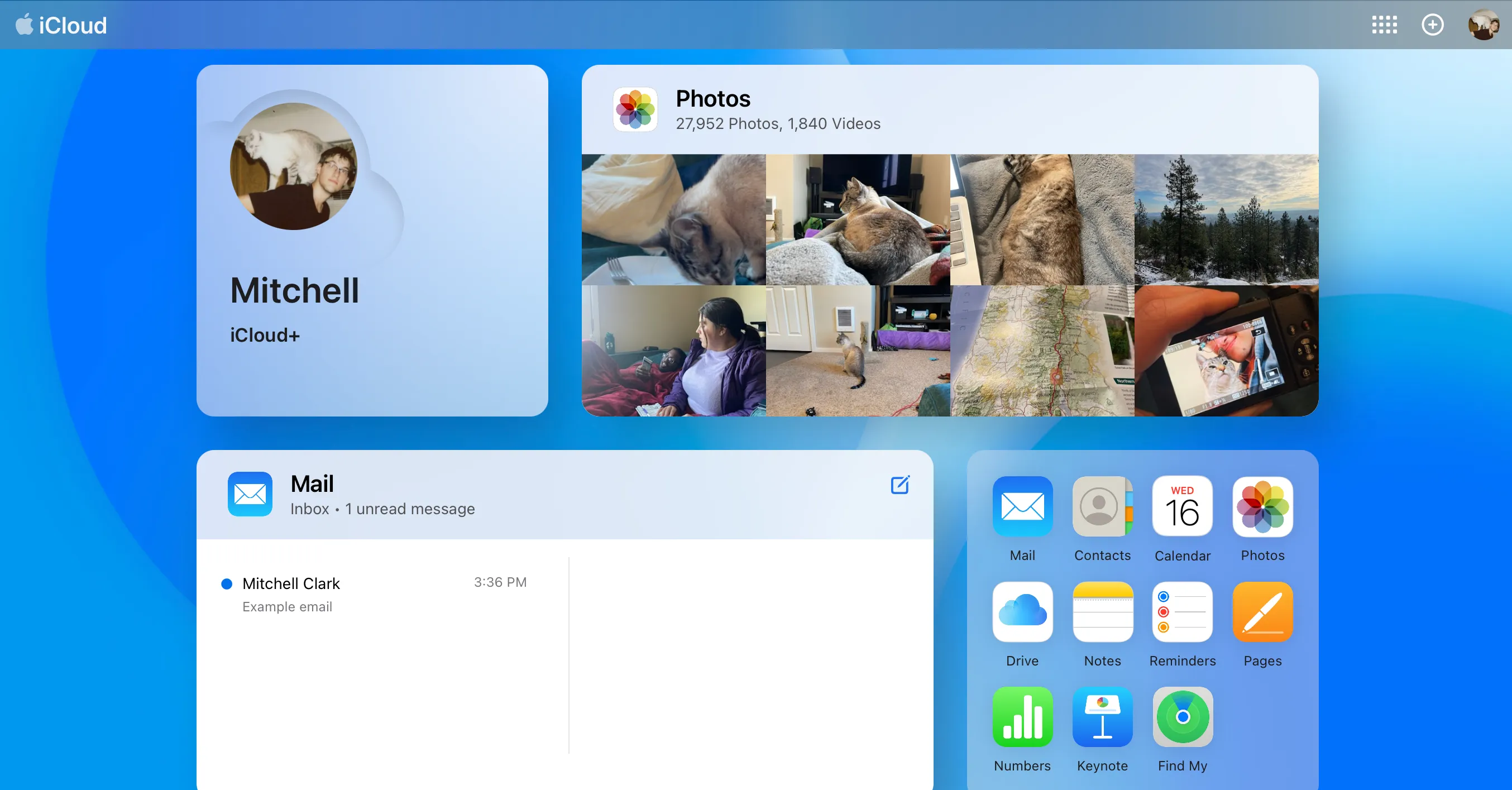The width and height of the screenshot is (1512, 790).
Task: Open the photo of a cat lying by the TV
Action: pos(858,219)
